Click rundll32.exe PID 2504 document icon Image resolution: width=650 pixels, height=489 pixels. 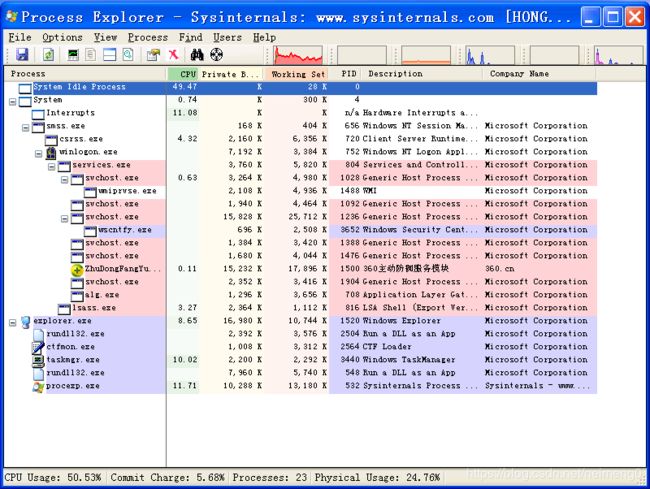[38, 334]
